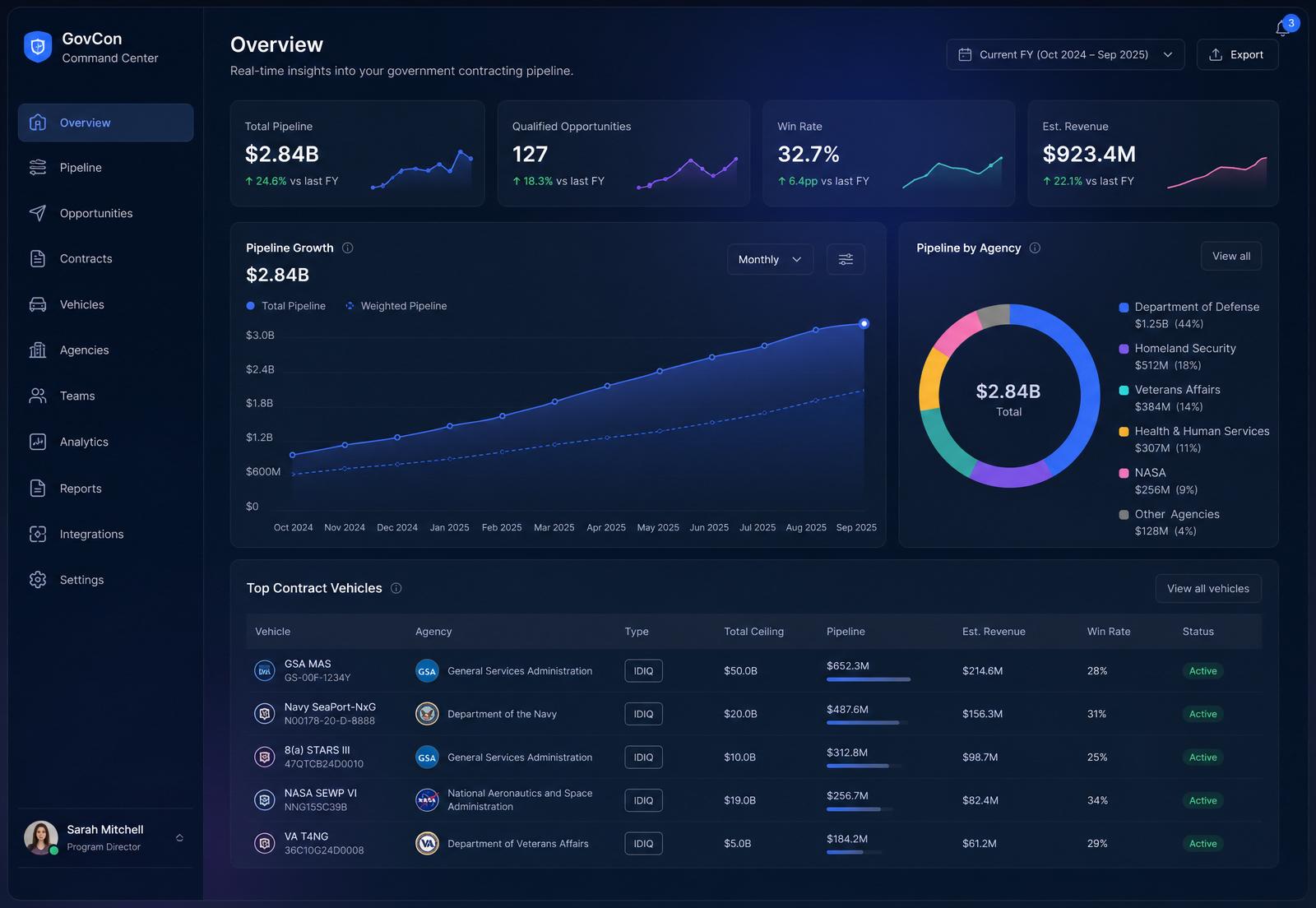The image size is (1316, 908).
Task: Click the GSA MAS vehicle icon
Action: 265,671
